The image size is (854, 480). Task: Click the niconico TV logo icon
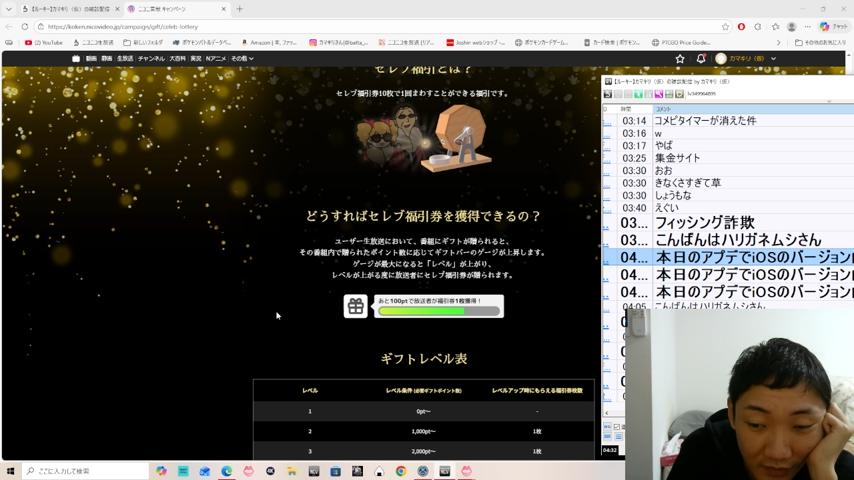coord(76,58)
